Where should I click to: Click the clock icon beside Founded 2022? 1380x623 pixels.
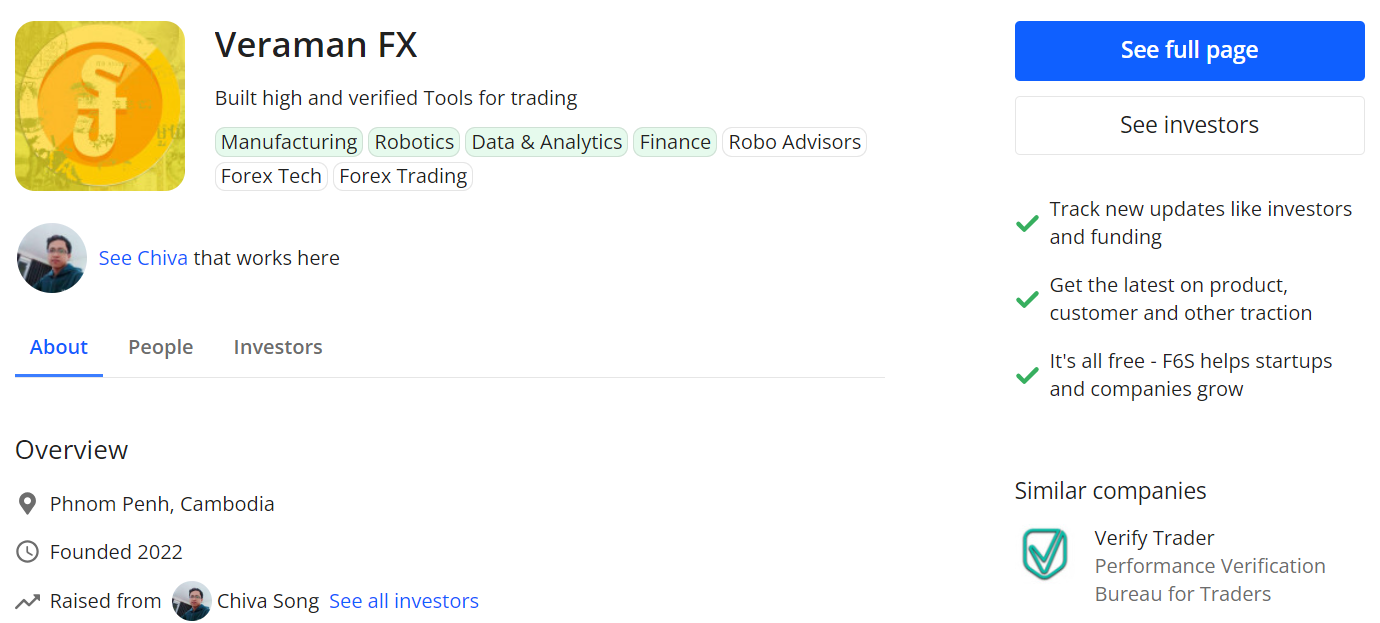(28, 552)
